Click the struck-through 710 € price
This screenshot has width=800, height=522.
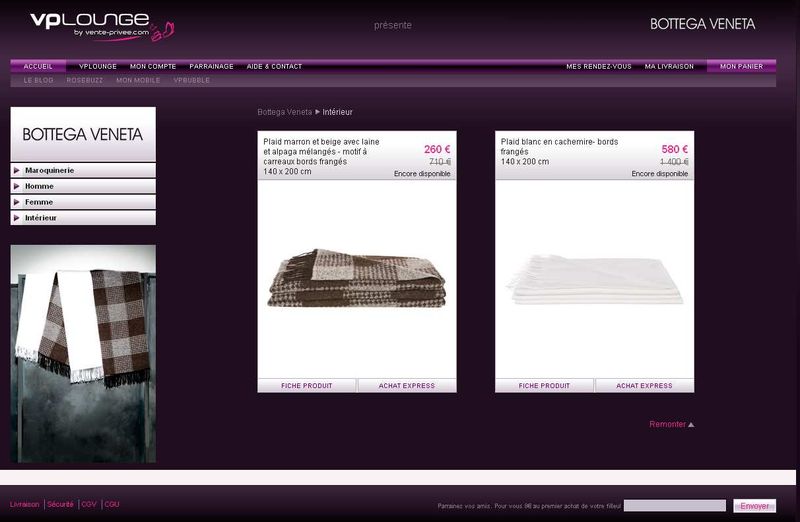click(440, 162)
